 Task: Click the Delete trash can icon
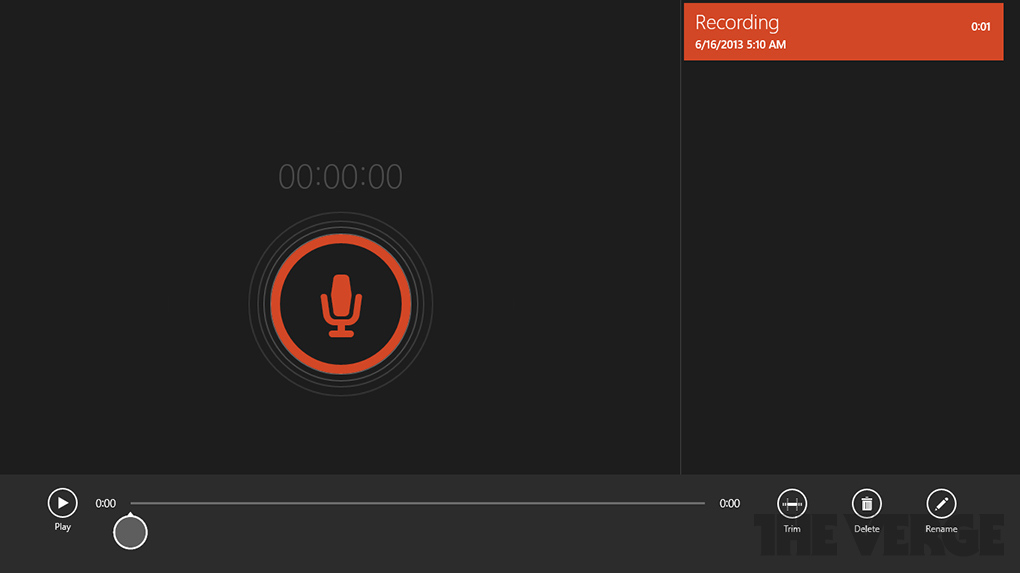[x=867, y=503]
